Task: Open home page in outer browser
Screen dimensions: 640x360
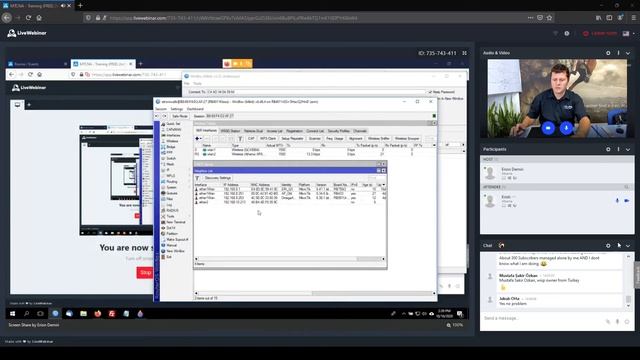Action: [39, 18]
